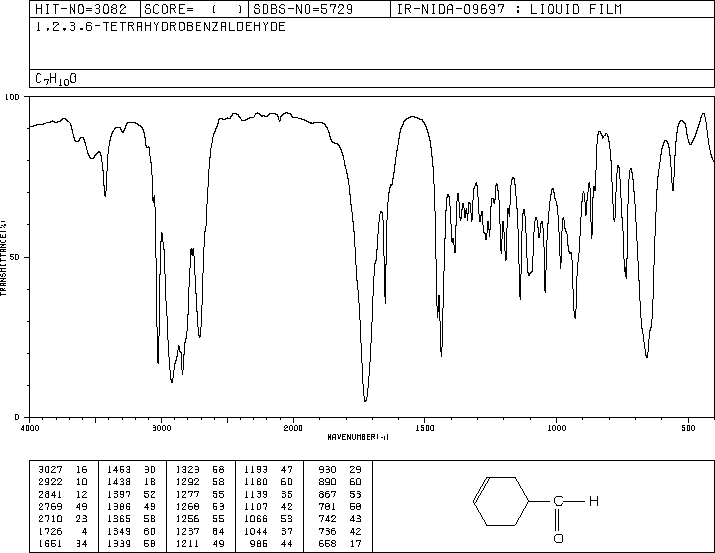Click the SCORE= header cell
The image size is (715, 553).
(x=194, y=9)
